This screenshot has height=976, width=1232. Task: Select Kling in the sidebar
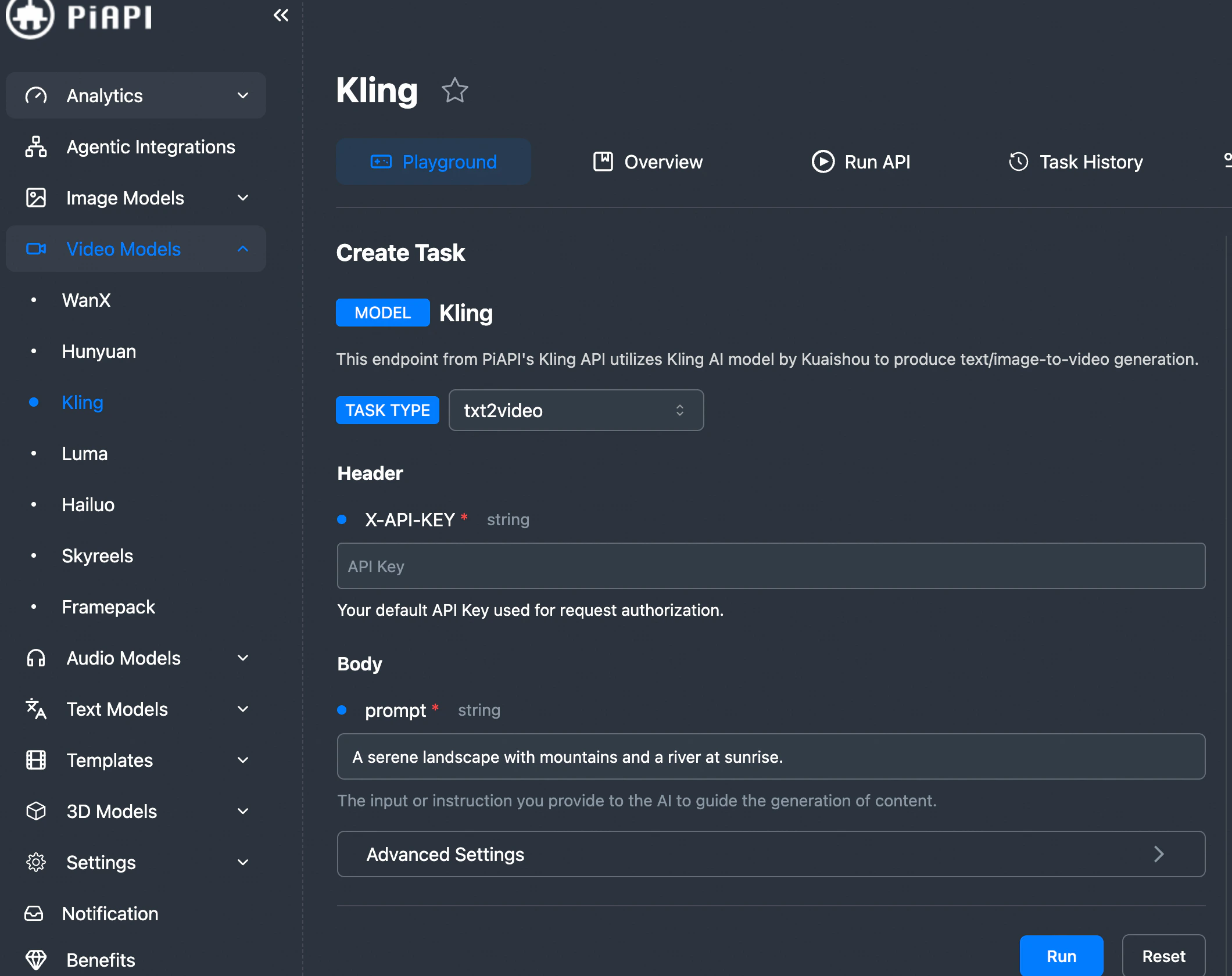click(x=83, y=402)
